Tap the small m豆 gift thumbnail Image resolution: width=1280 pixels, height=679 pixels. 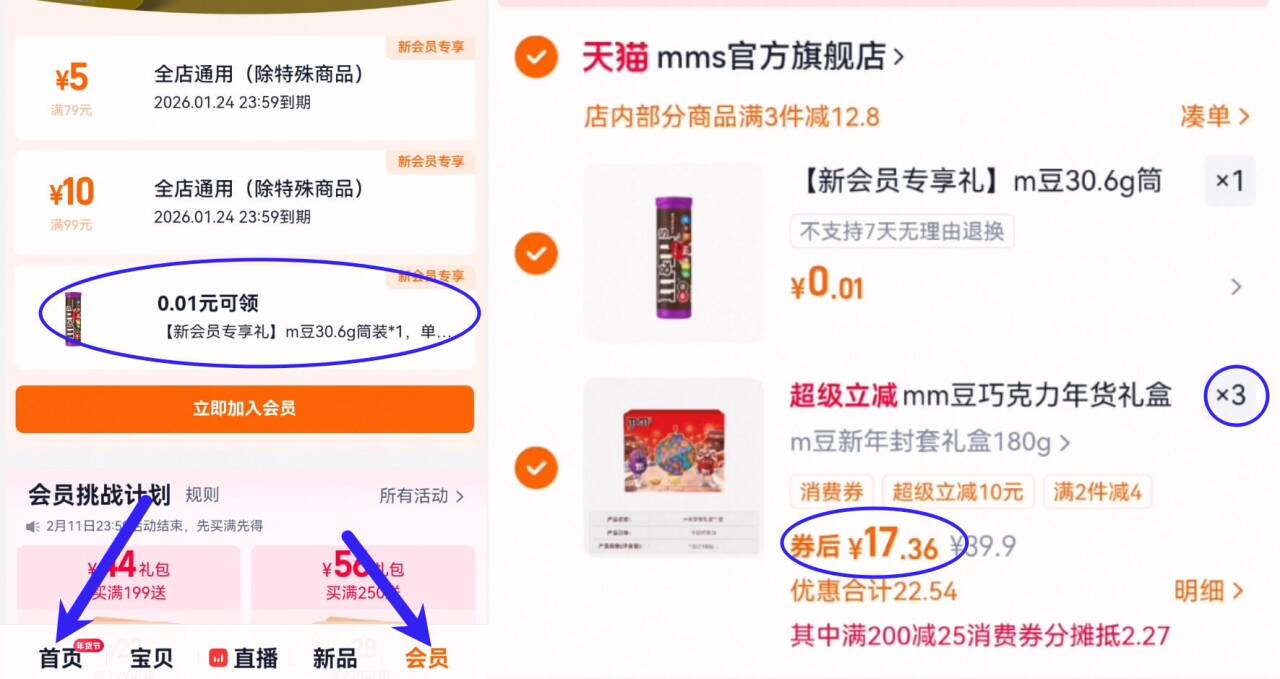pos(72,318)
